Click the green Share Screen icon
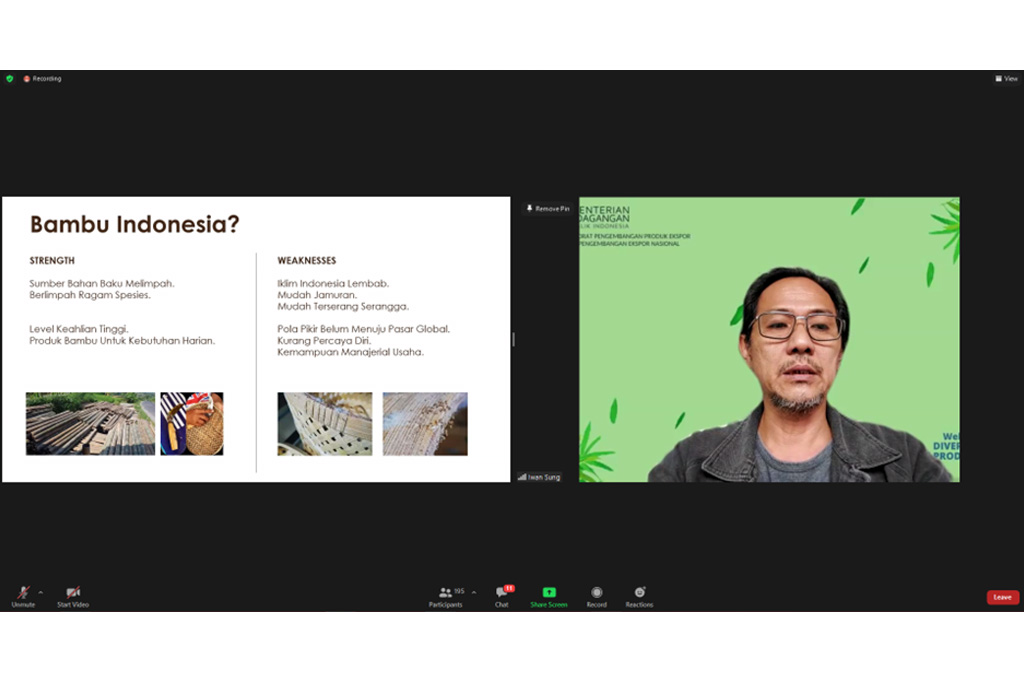The height and width of the screenshot is (682, 1024). pos(548,593)
